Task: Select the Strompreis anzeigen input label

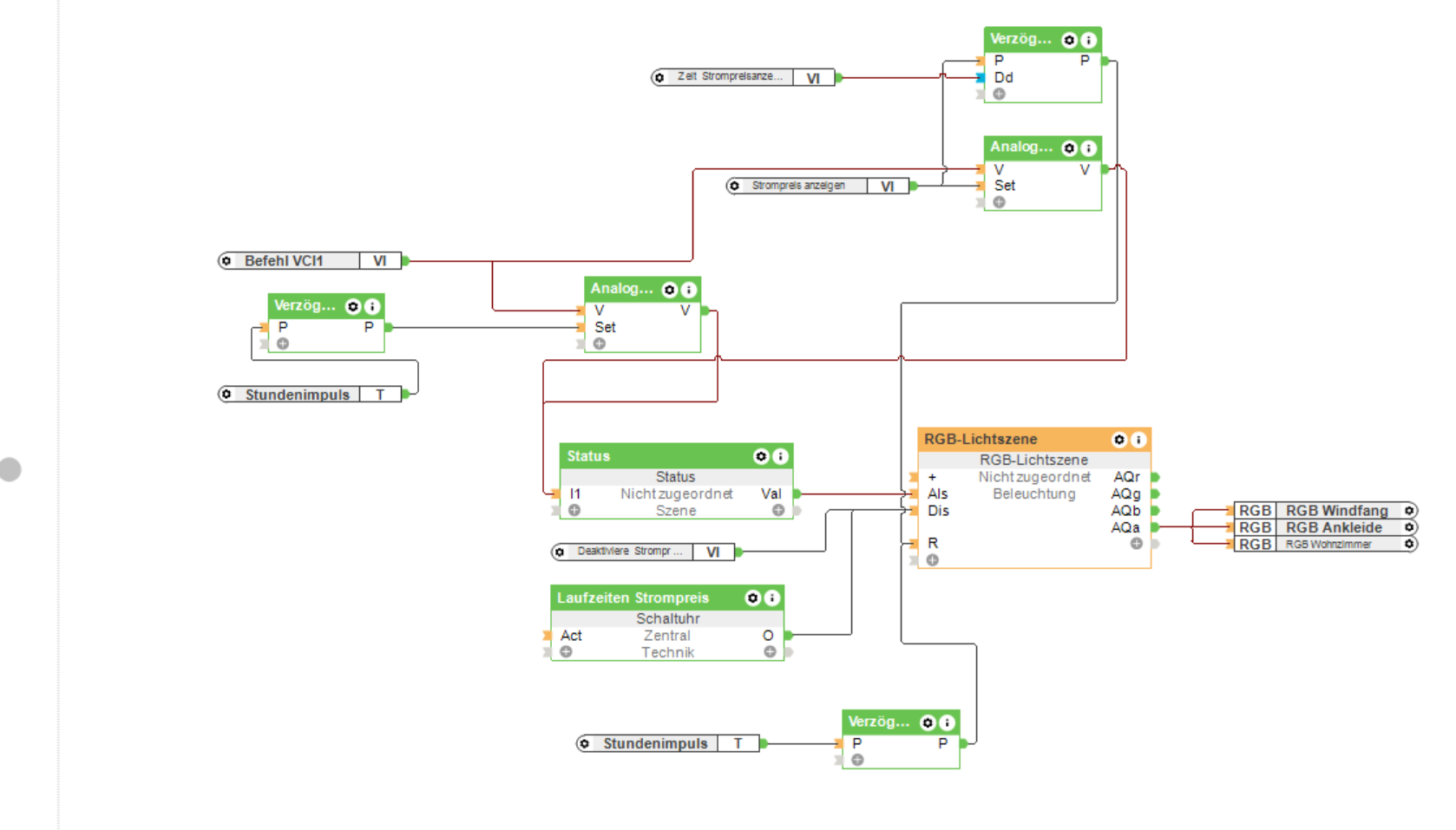Action: pyautogui.click(x=798, y=186)
